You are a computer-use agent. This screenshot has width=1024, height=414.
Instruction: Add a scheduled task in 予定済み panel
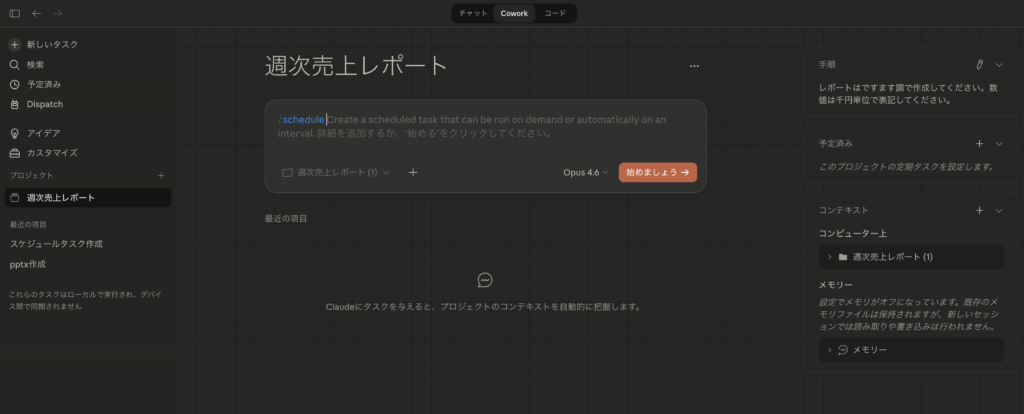979,144
